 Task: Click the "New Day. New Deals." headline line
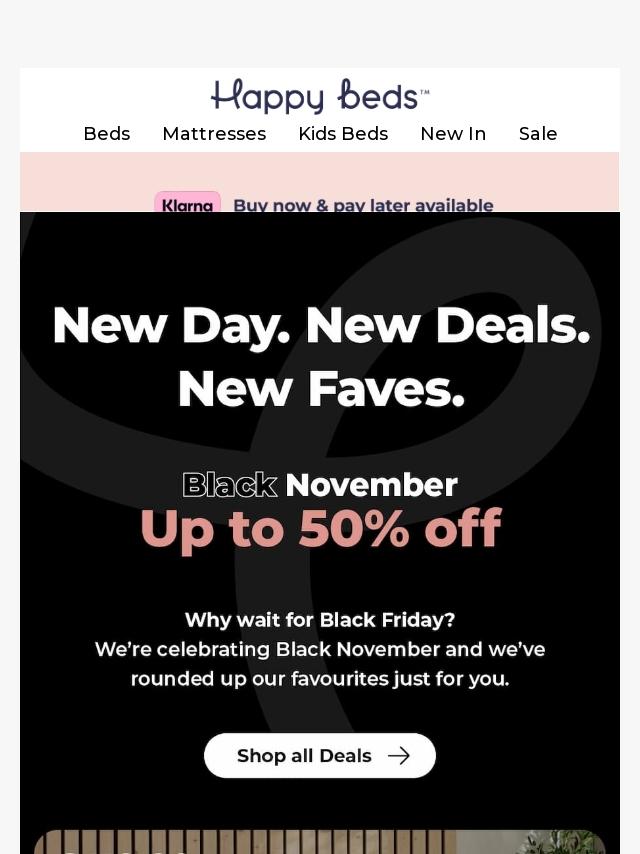[320, 326]
